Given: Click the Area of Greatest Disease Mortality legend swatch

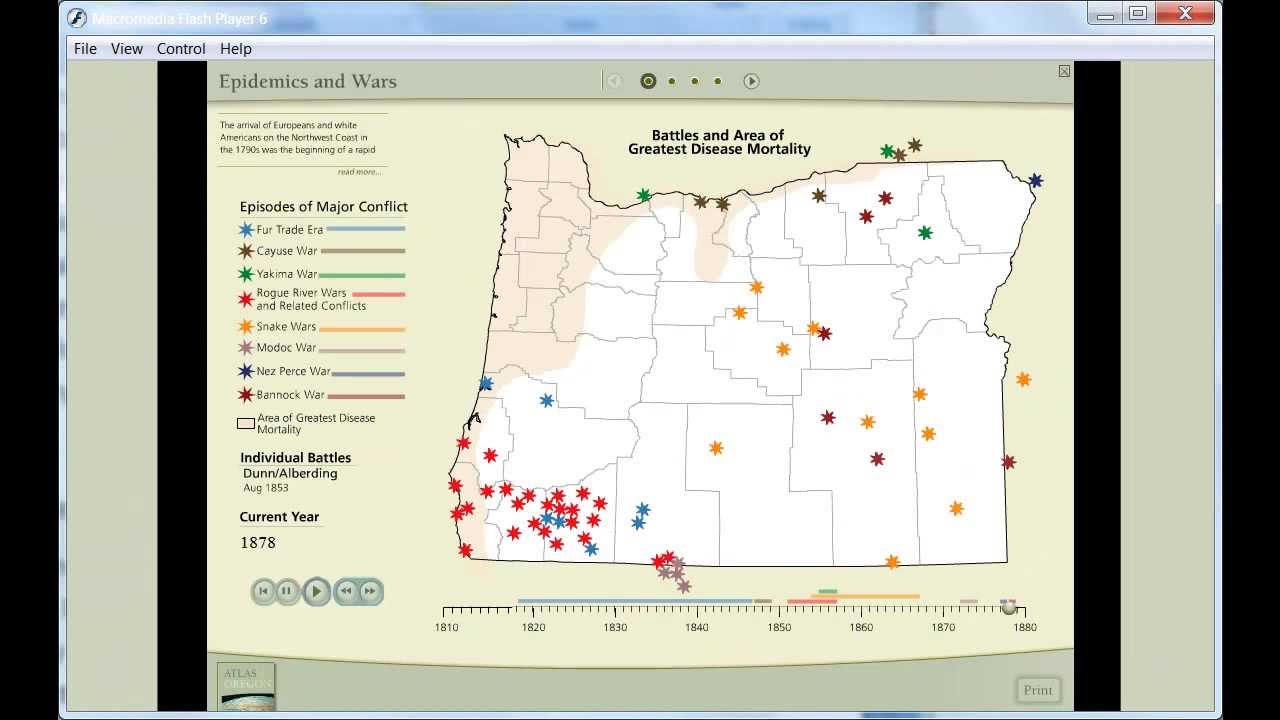Looking at the screenshot, I should (x=245, y=423).
